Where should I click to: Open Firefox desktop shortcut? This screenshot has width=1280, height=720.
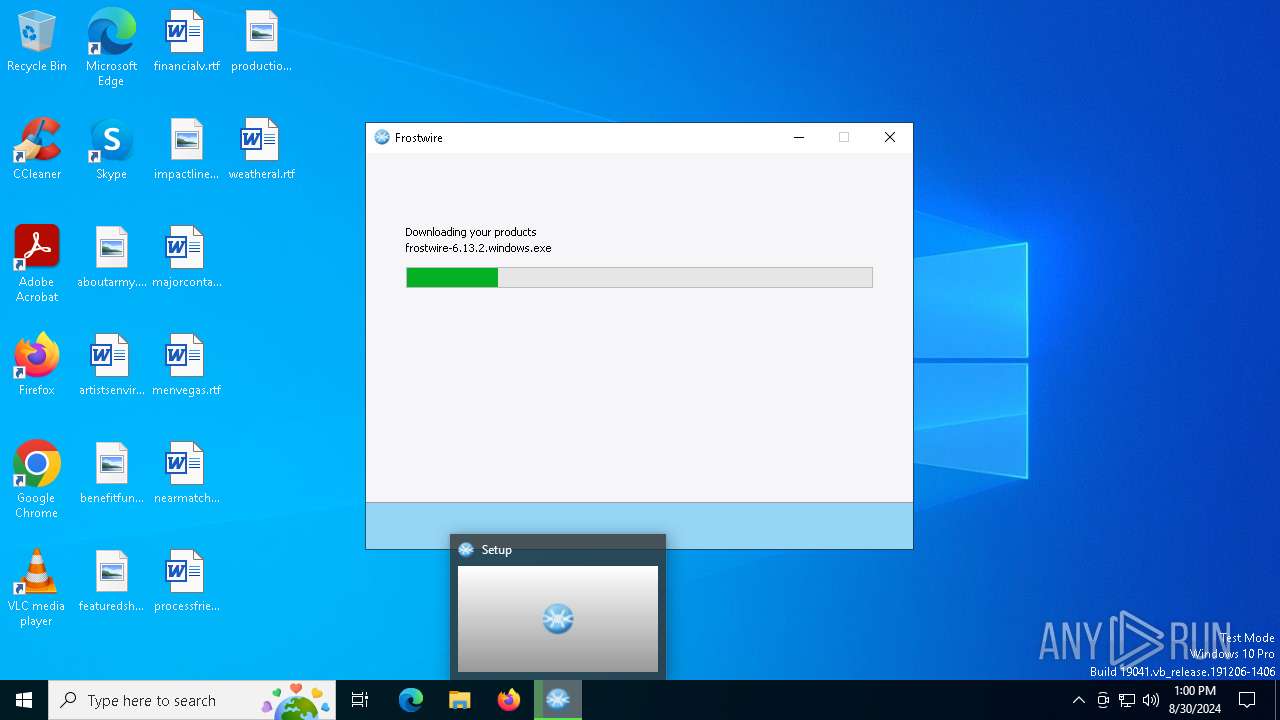click(x=37, y=366)
